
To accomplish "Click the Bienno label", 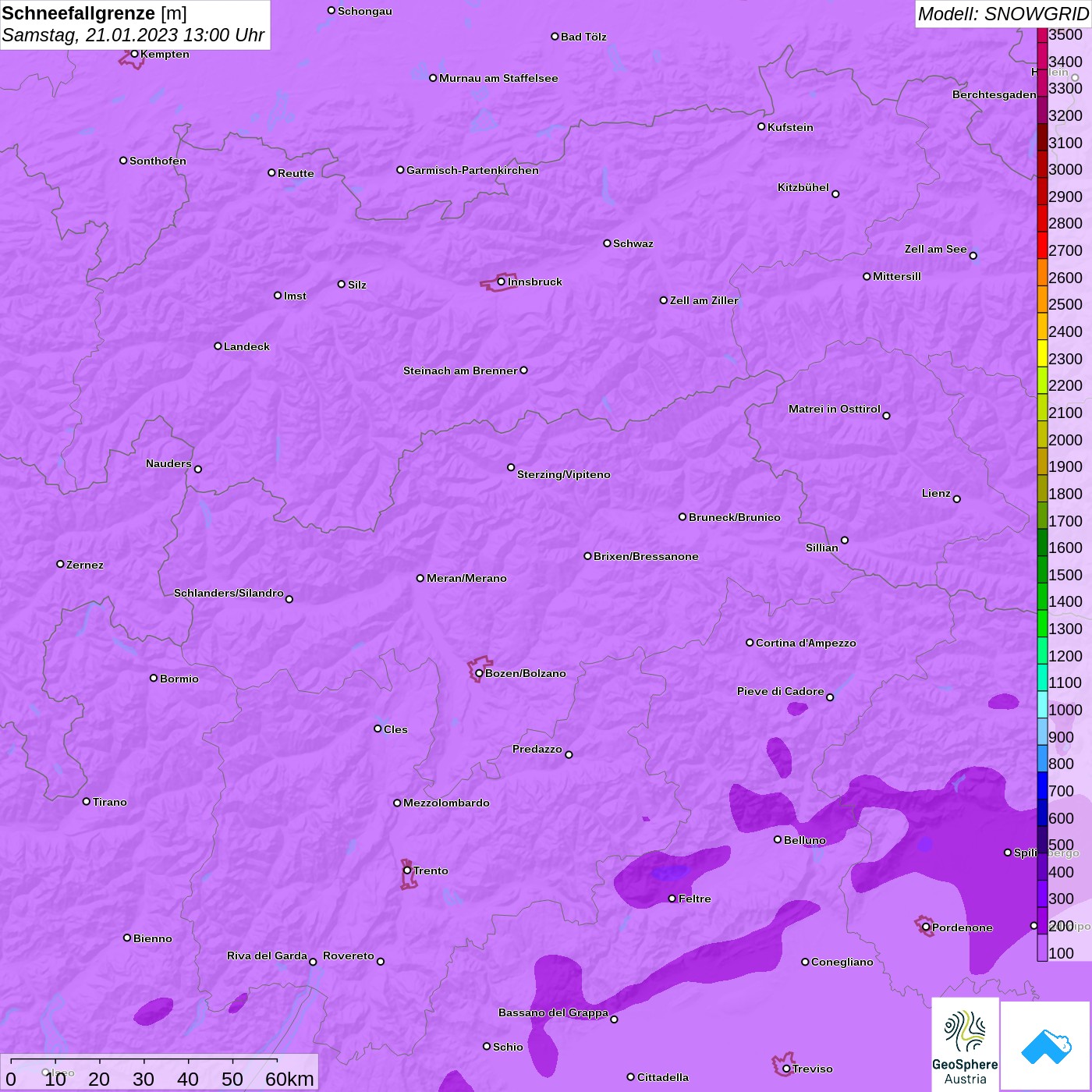I will point(153,938).
